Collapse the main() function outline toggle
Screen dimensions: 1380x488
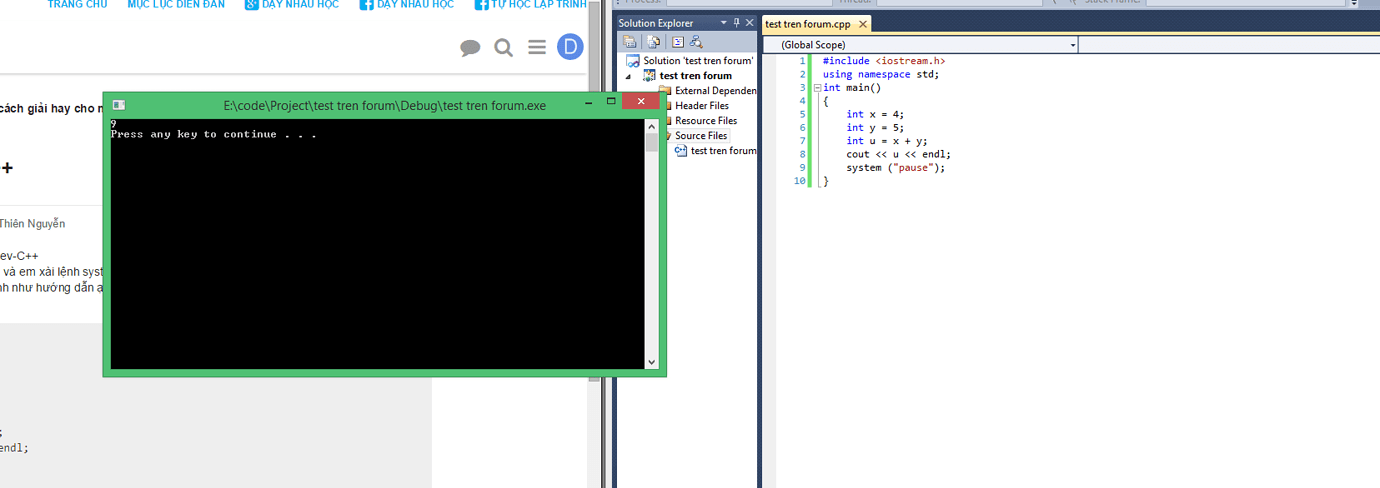817,88
